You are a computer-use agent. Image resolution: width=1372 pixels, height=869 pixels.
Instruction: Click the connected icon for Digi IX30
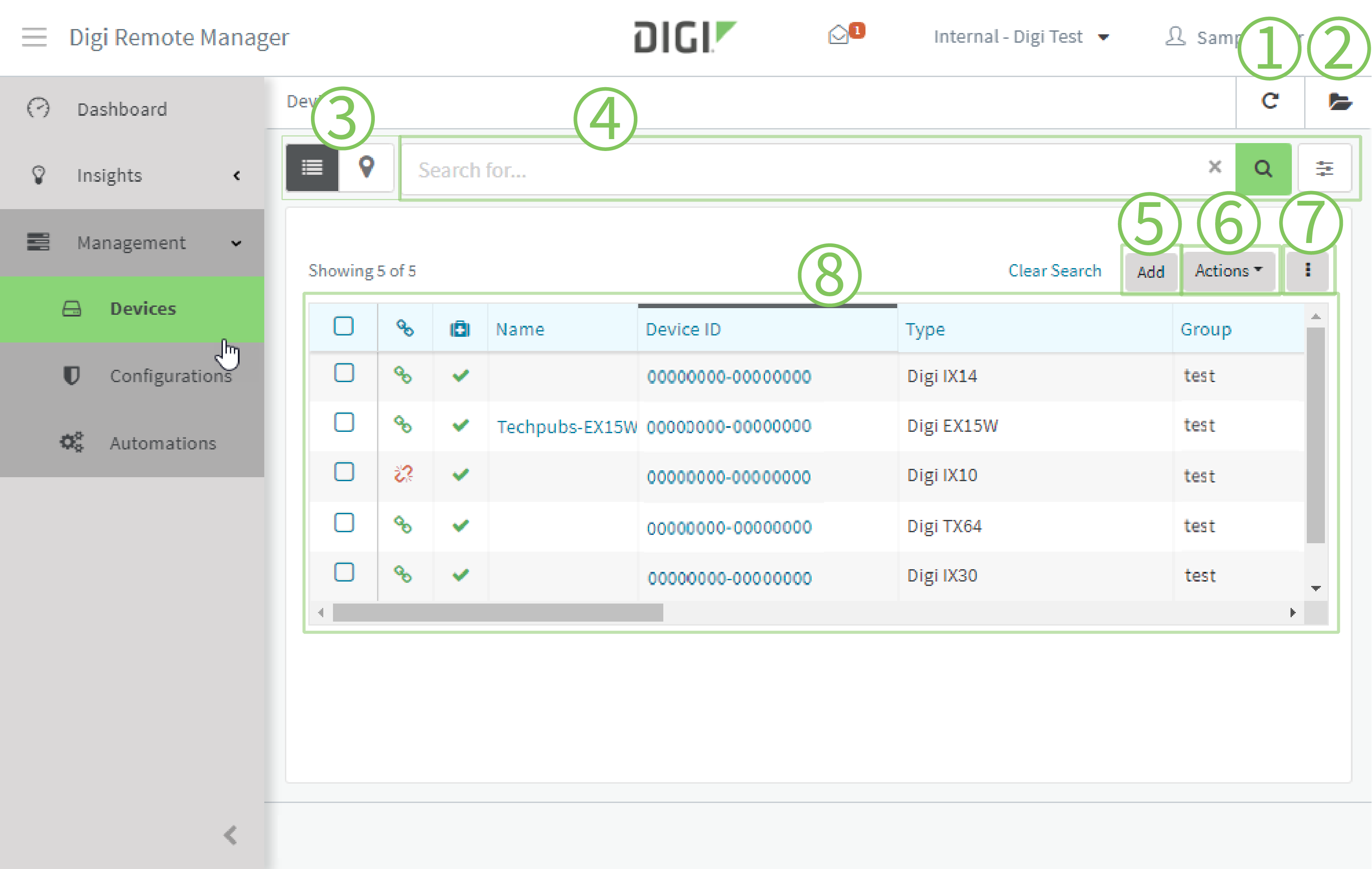403,574
